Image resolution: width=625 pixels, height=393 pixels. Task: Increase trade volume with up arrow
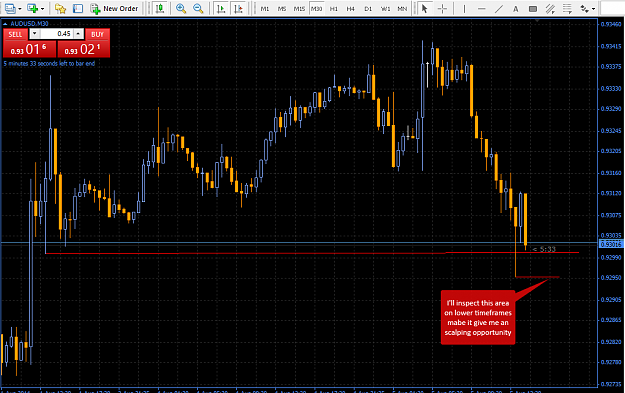pyautogui.click(x=79, y=34)
